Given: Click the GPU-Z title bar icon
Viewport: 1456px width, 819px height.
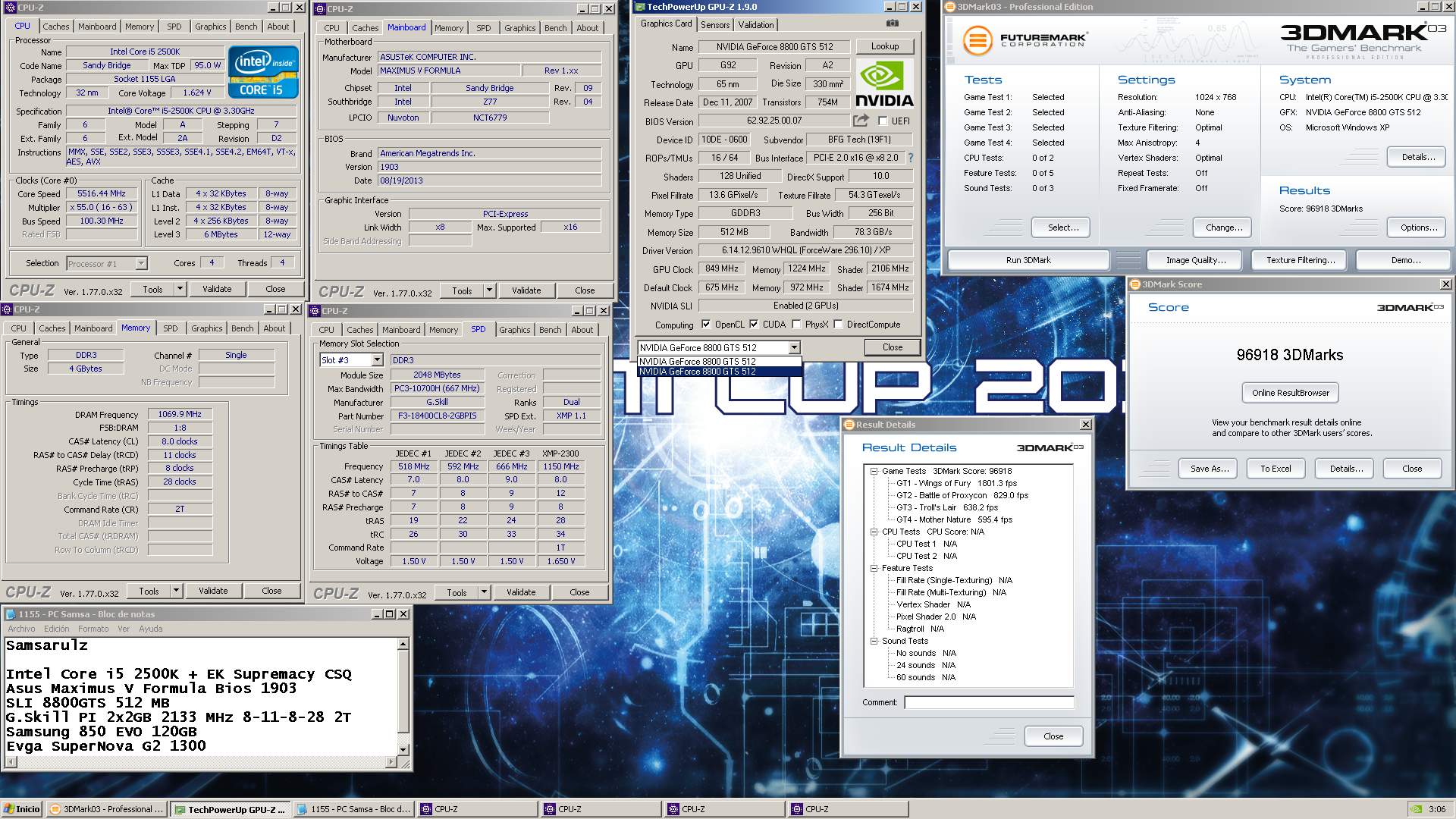Looking at the screenshot, I should (641, 7).
